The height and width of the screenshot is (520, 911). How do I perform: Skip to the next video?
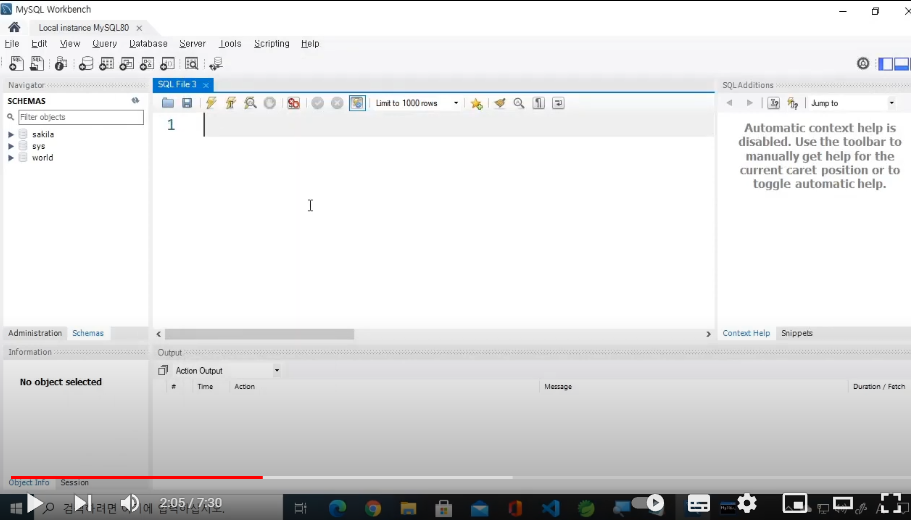tap(83, 503)
